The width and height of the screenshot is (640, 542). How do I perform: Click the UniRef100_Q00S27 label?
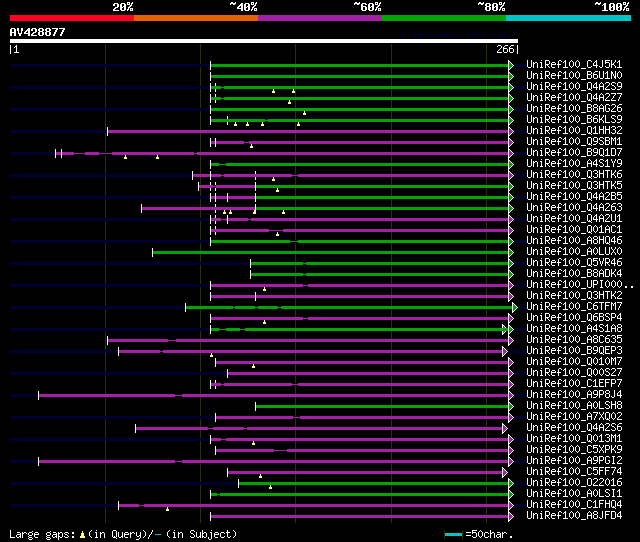(x=574, y=373)
